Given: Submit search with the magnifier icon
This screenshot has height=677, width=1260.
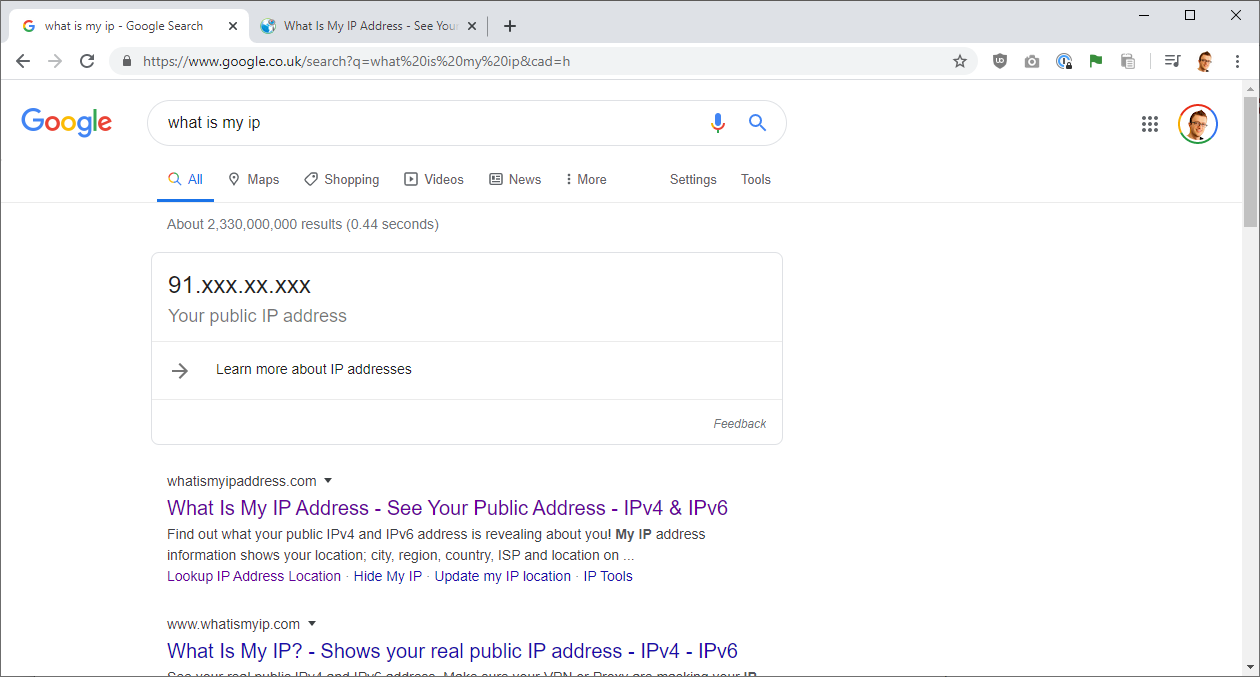Looking at the screenshot, I should (757, 123).
